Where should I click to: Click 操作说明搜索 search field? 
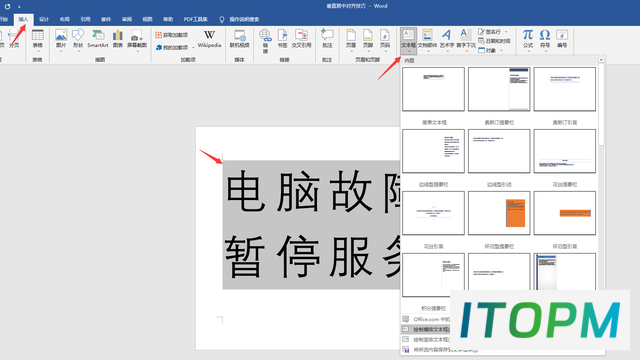244,19
